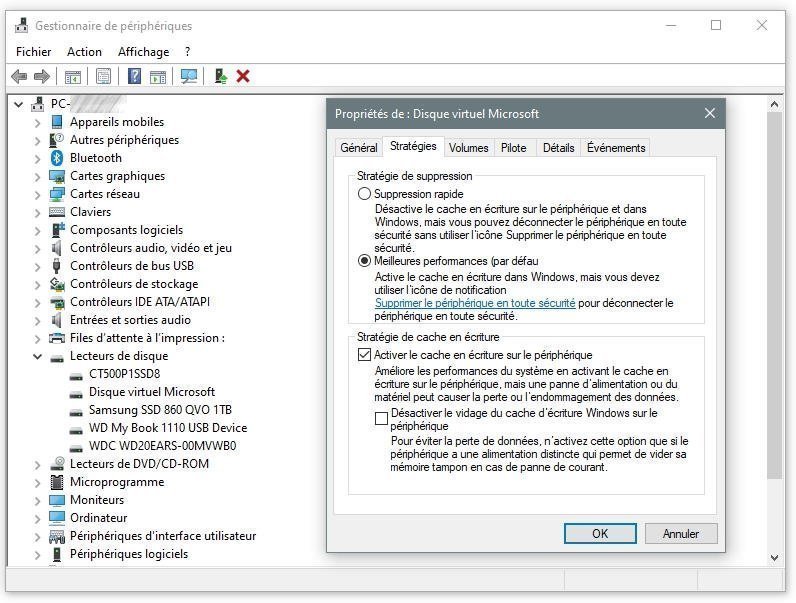Viewport: 796px width, 603px height.
Task: Collapse the Lecteurs de disque node
Action: tap(38, 356)
